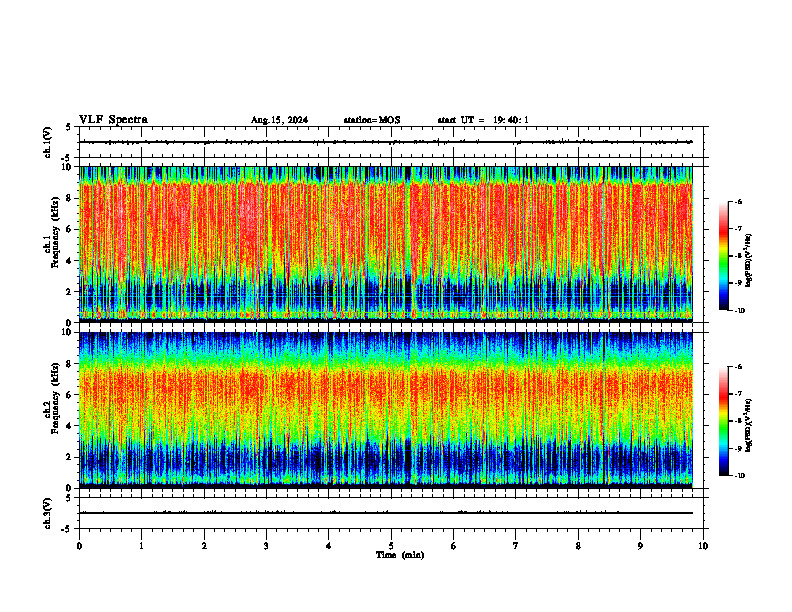Click the time axis tick label "10"
Image resolution: width=792 pixels, height=612 pixels.
(703, 546)
